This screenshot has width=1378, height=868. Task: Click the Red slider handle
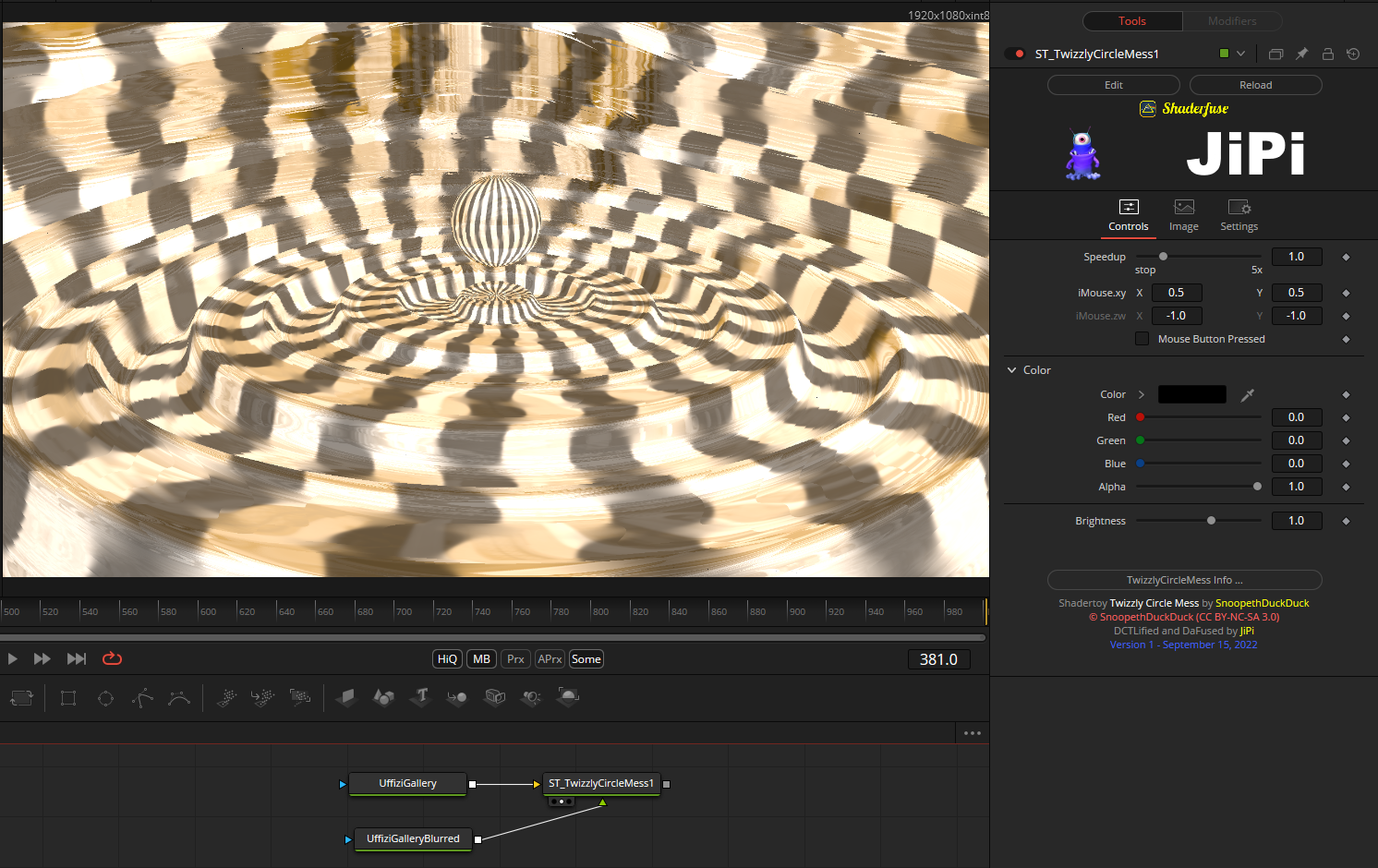coord(1141,417)
